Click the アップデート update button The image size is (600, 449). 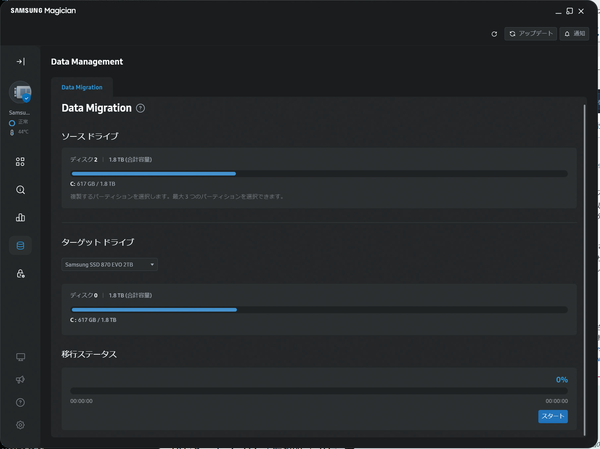pyautogui.click(x=530, y=34)
